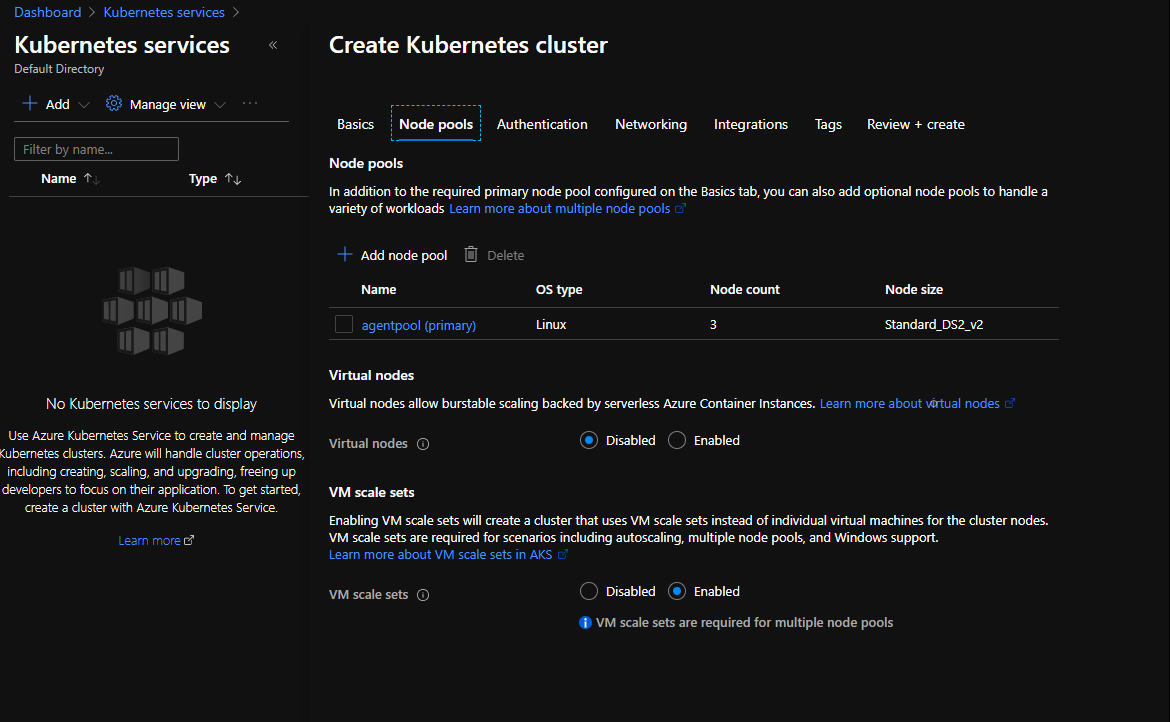Click the Kubernetes cubes empty-state image
Image resolution: width=1170 pixels, height=722 pixels.
[x=152, y=310]
